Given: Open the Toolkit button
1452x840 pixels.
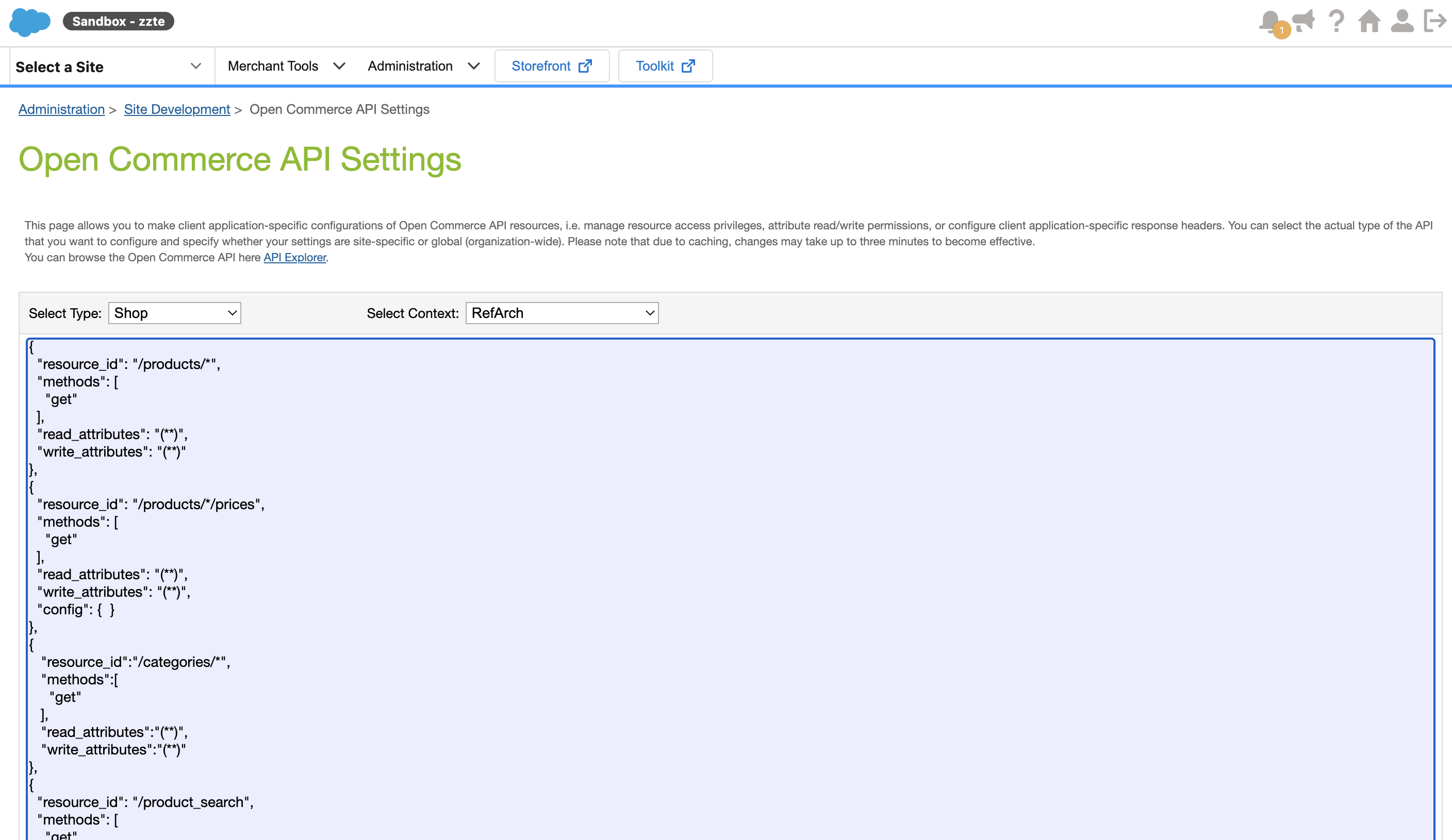Looking at the screenshot, I should coord(666,65).
